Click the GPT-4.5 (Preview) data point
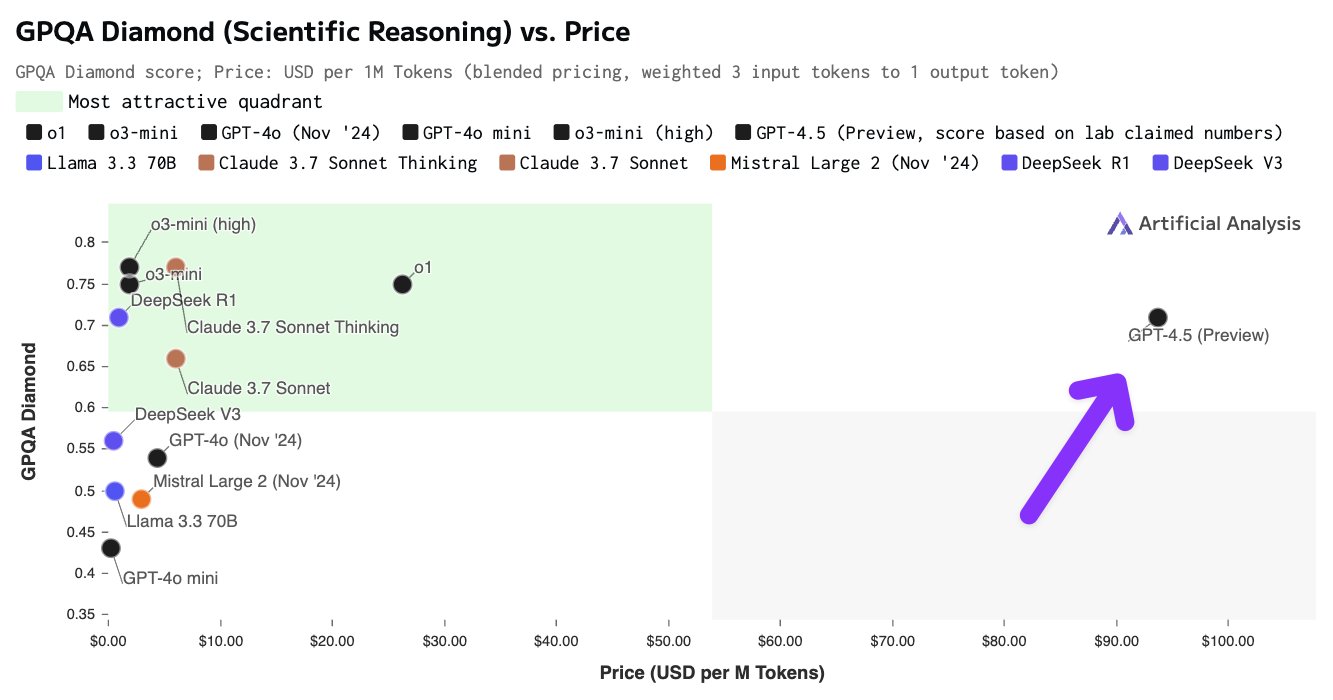The height and width of the screenshot is (700, 1333). [x=1158, y=318]
